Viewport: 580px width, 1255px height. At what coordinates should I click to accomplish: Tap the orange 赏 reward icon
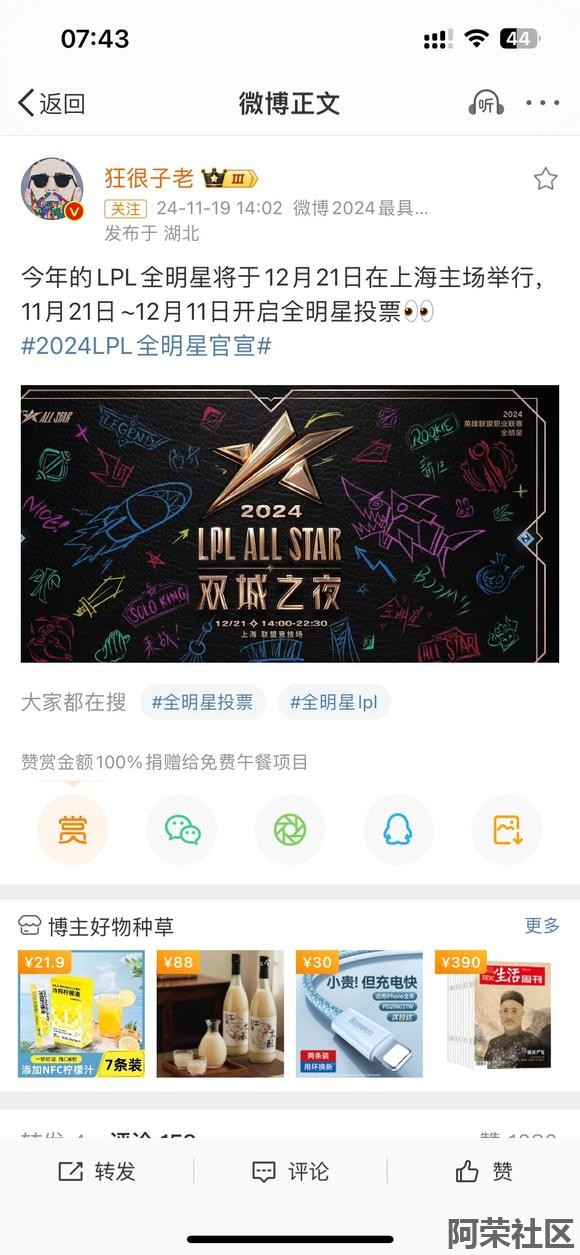point(72,830)
